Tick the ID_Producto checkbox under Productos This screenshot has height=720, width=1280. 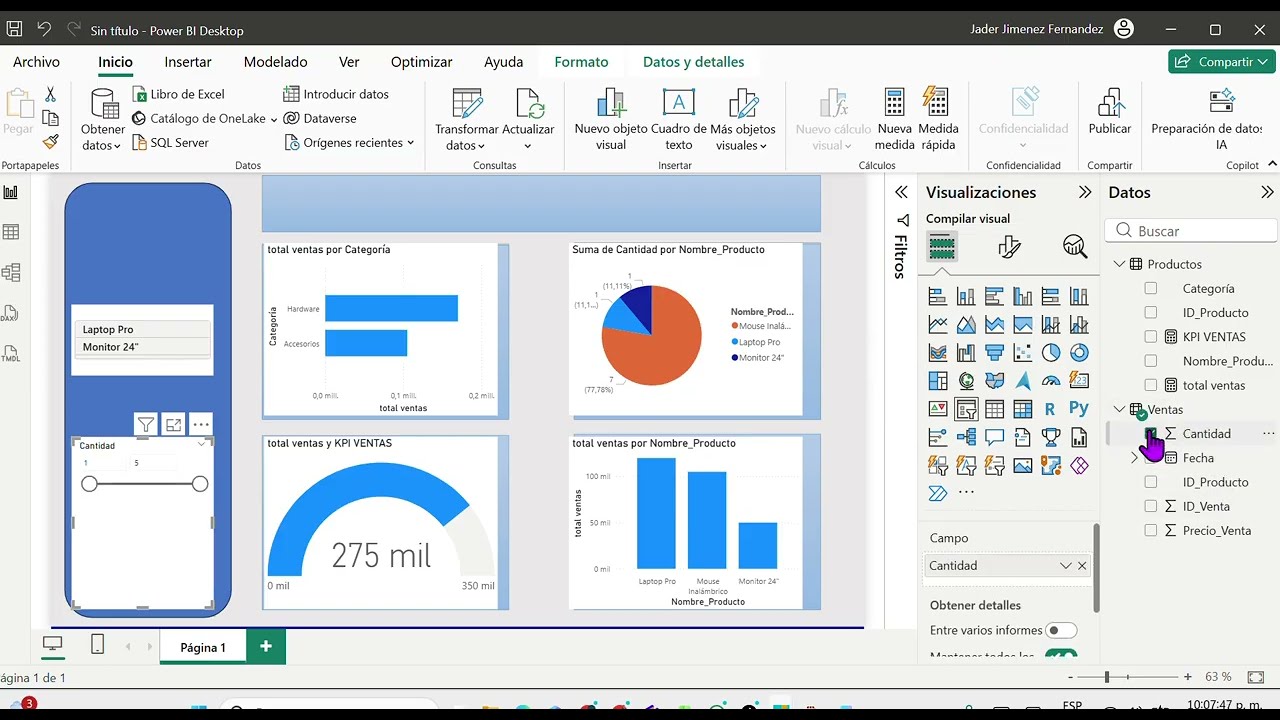[x=1151, y=312]
